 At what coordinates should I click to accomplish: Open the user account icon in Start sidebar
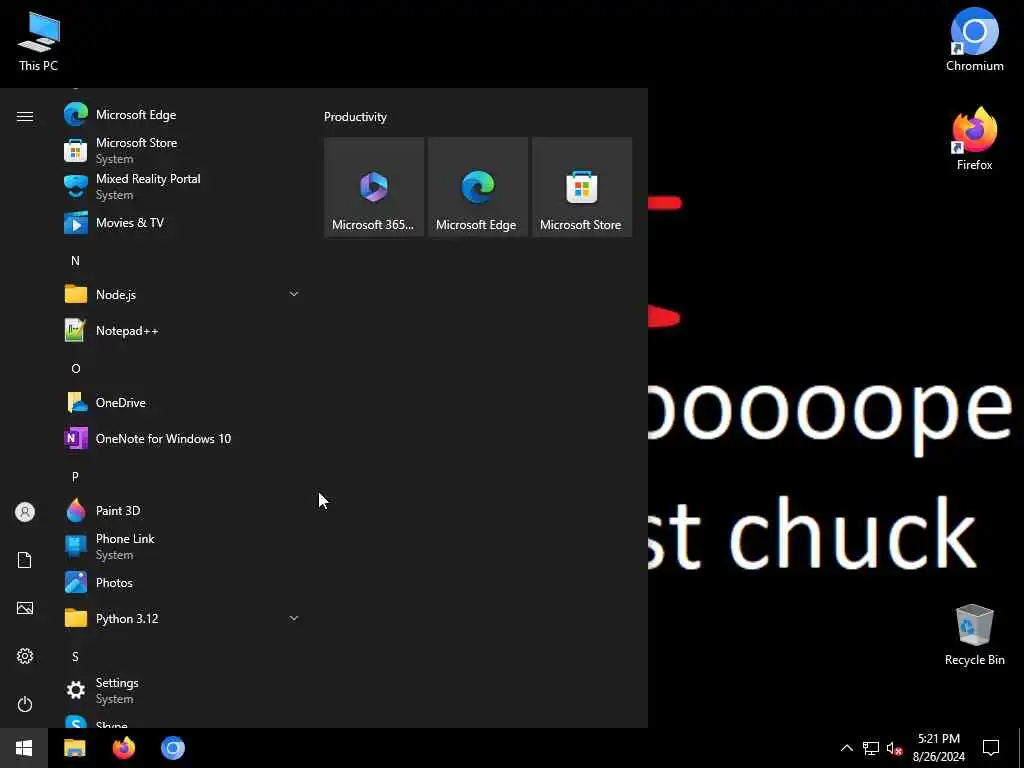point(25,512)
